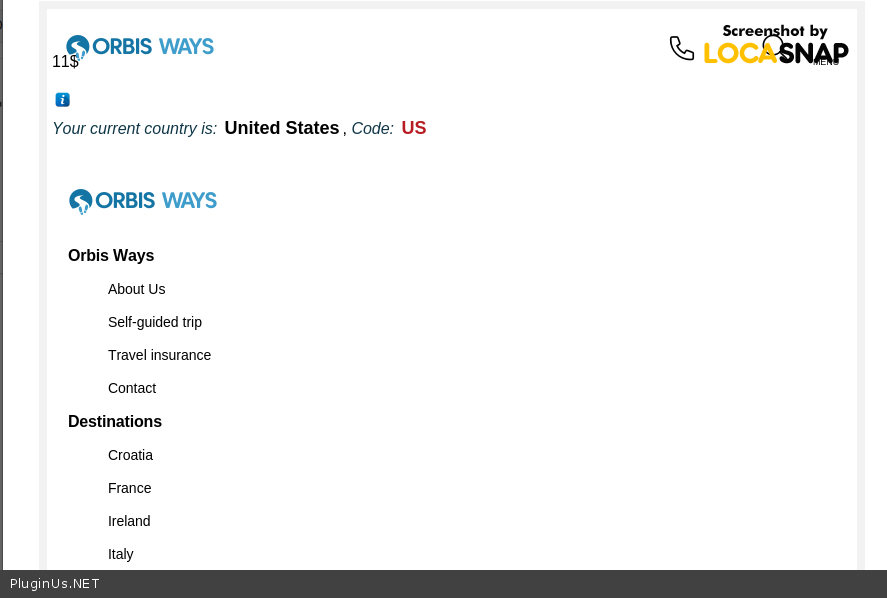Click the Destinations section heading
The width and height of the screenshot is (887, 598).
pos(115,422)
